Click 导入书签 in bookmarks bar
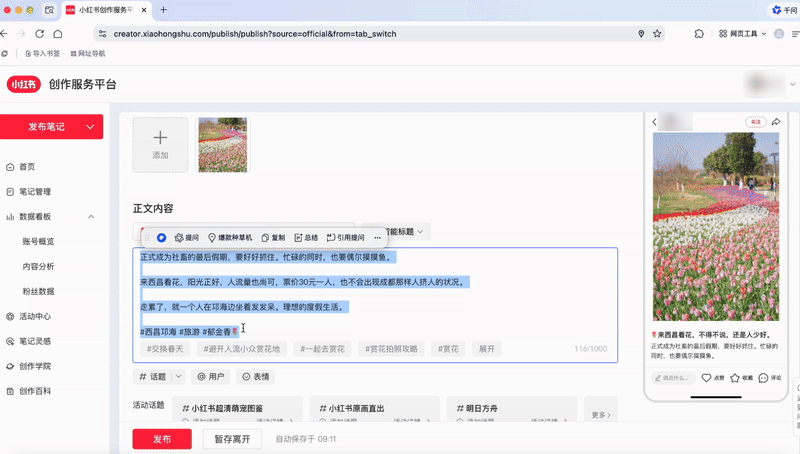Image resolution: width=800 pixels, height=454 pixels. point(43,54)
